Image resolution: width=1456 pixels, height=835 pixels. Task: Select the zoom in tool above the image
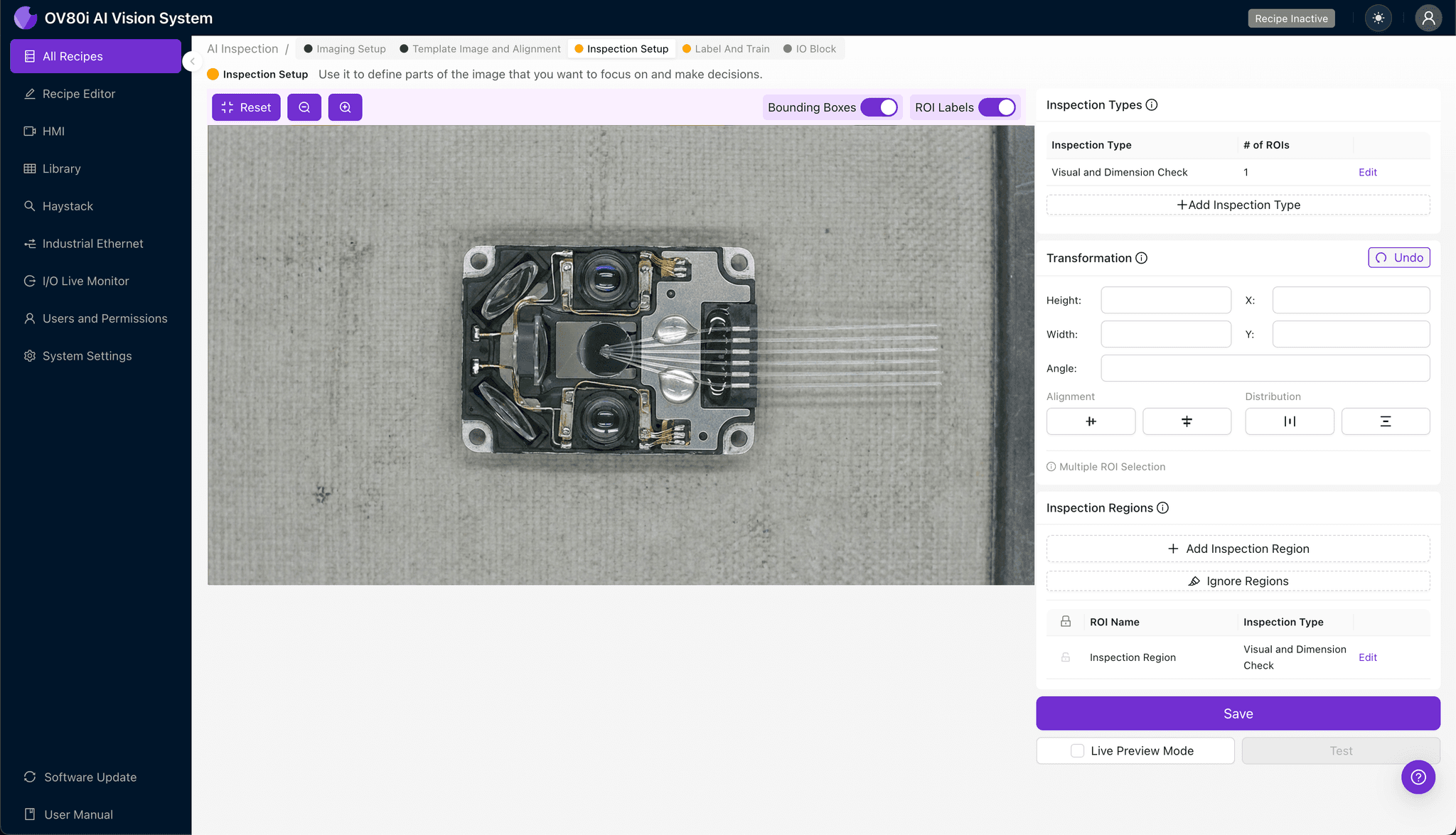pyautogui.click(x=346, y=107)
